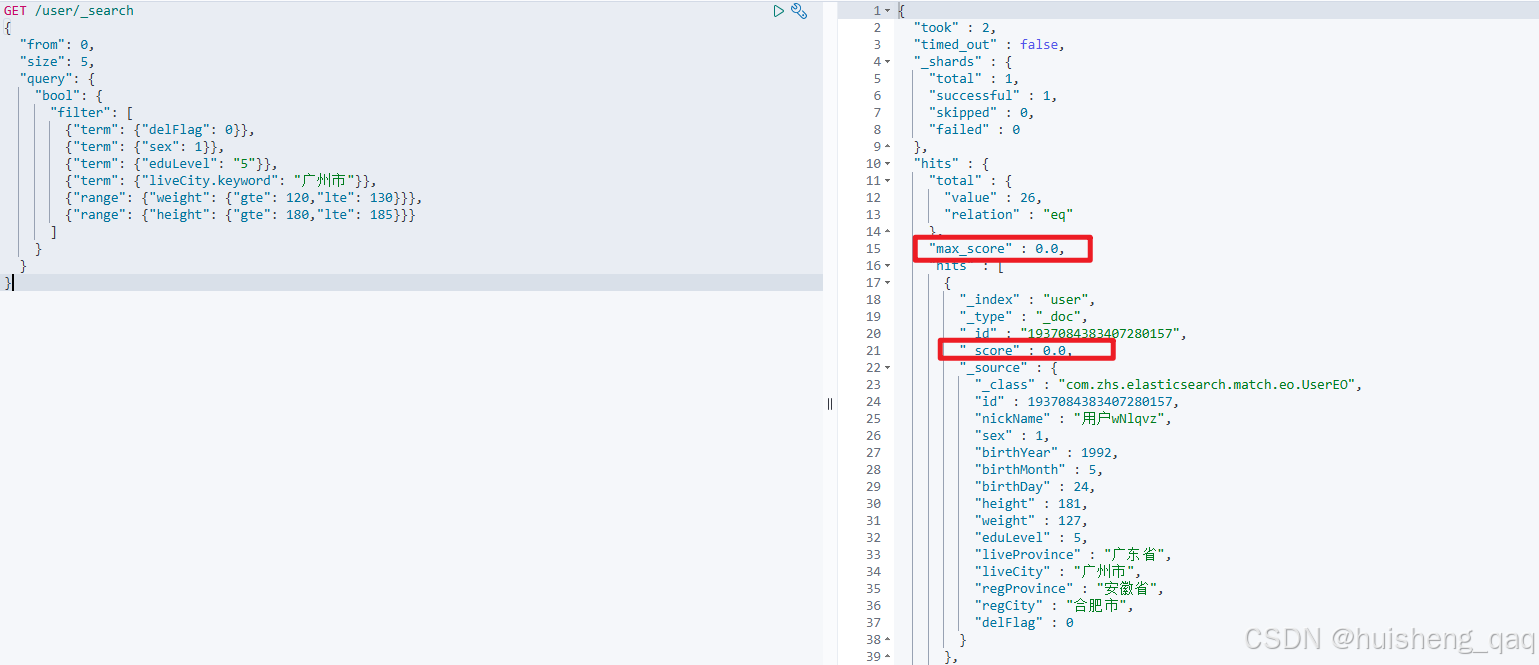Click the "regCity" 合肥市 line
The height and width of the screenshot is (665, 1539).
(1055, 606)
